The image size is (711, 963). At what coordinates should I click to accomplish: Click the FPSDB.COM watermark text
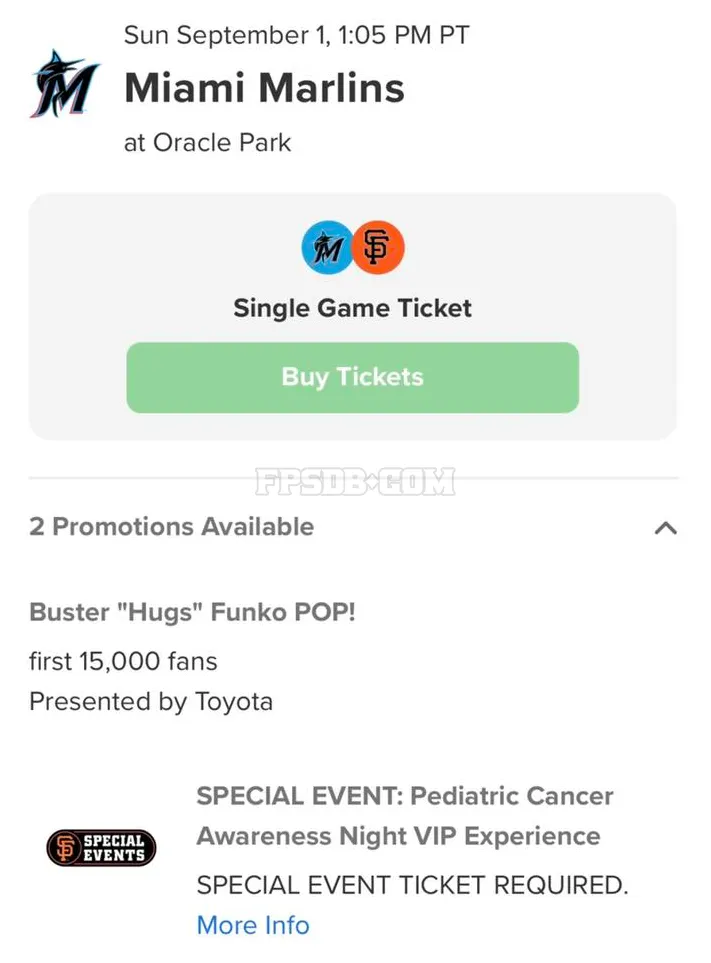pos(355,482)
